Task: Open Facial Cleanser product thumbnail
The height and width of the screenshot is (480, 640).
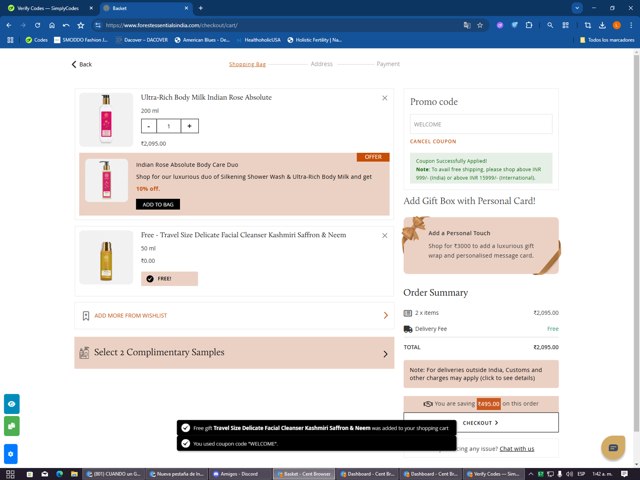Action: click(106, 257)
